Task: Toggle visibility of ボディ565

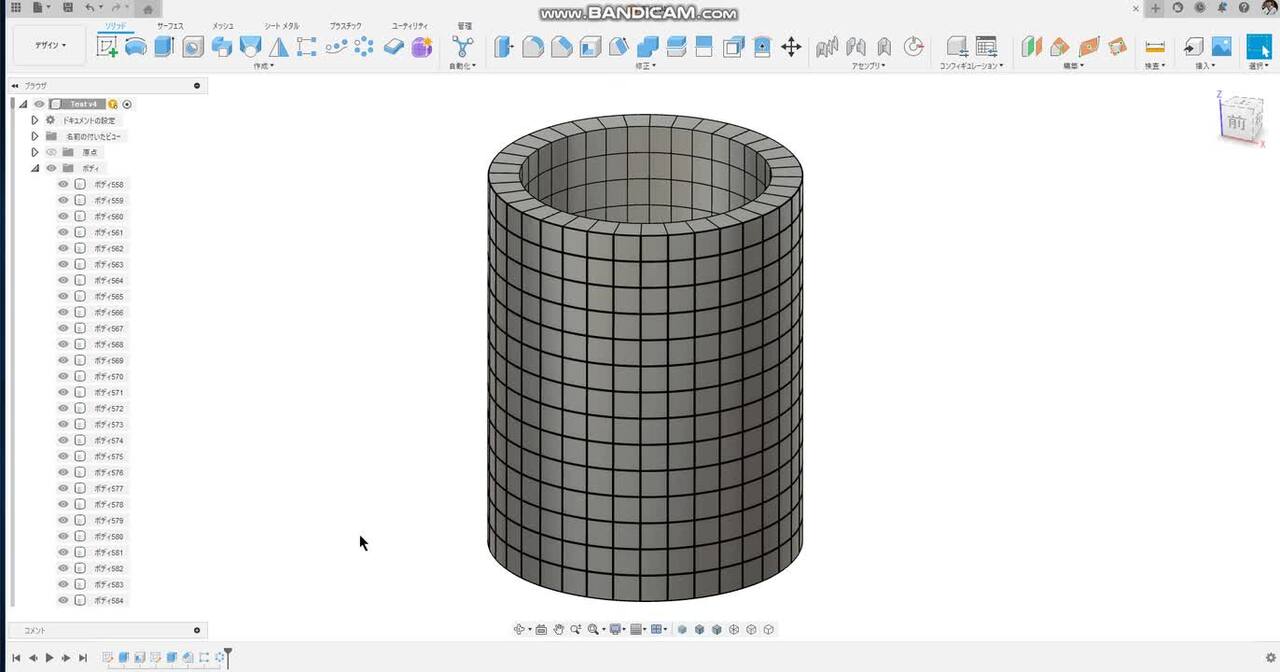Action: click(64, 296)
